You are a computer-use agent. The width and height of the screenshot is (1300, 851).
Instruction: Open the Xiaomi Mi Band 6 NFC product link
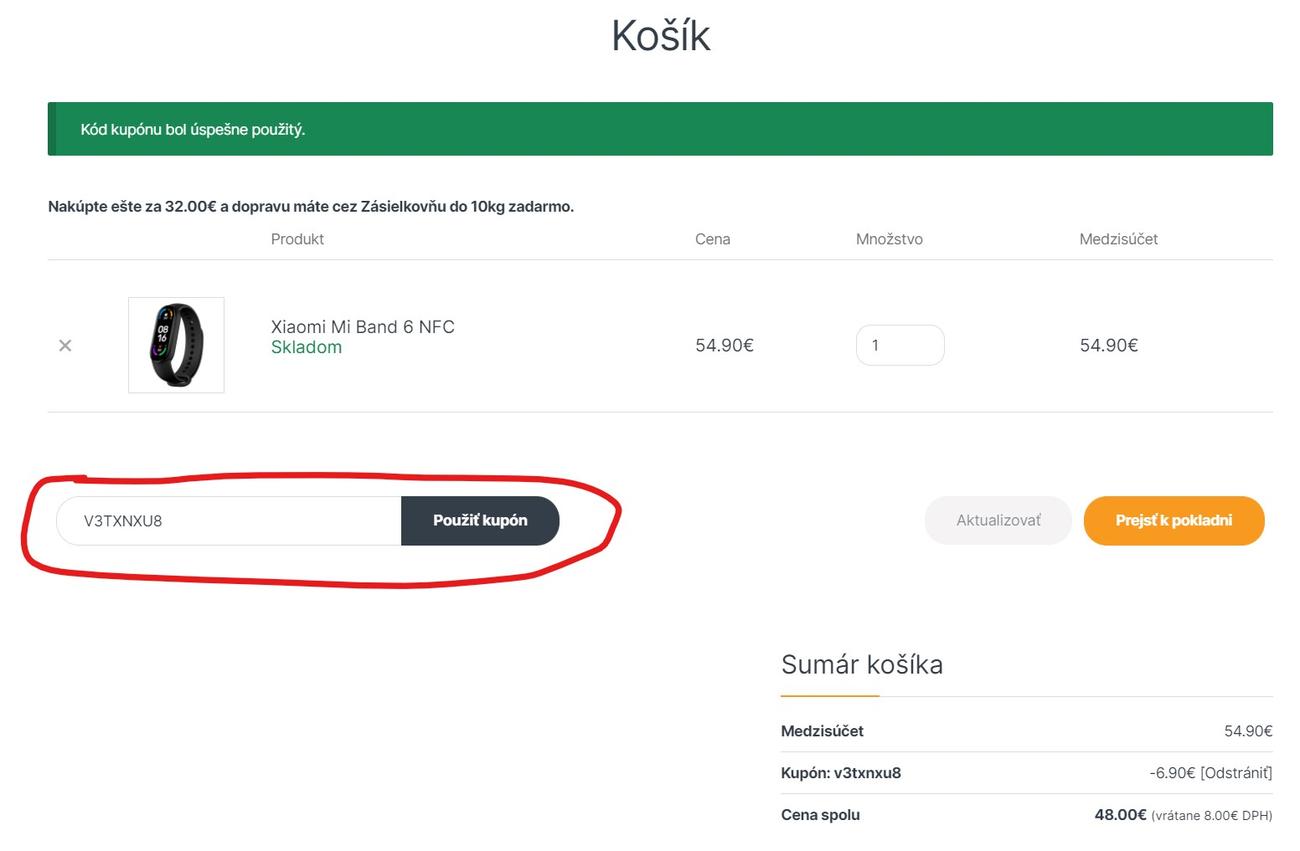coord(362,327)
